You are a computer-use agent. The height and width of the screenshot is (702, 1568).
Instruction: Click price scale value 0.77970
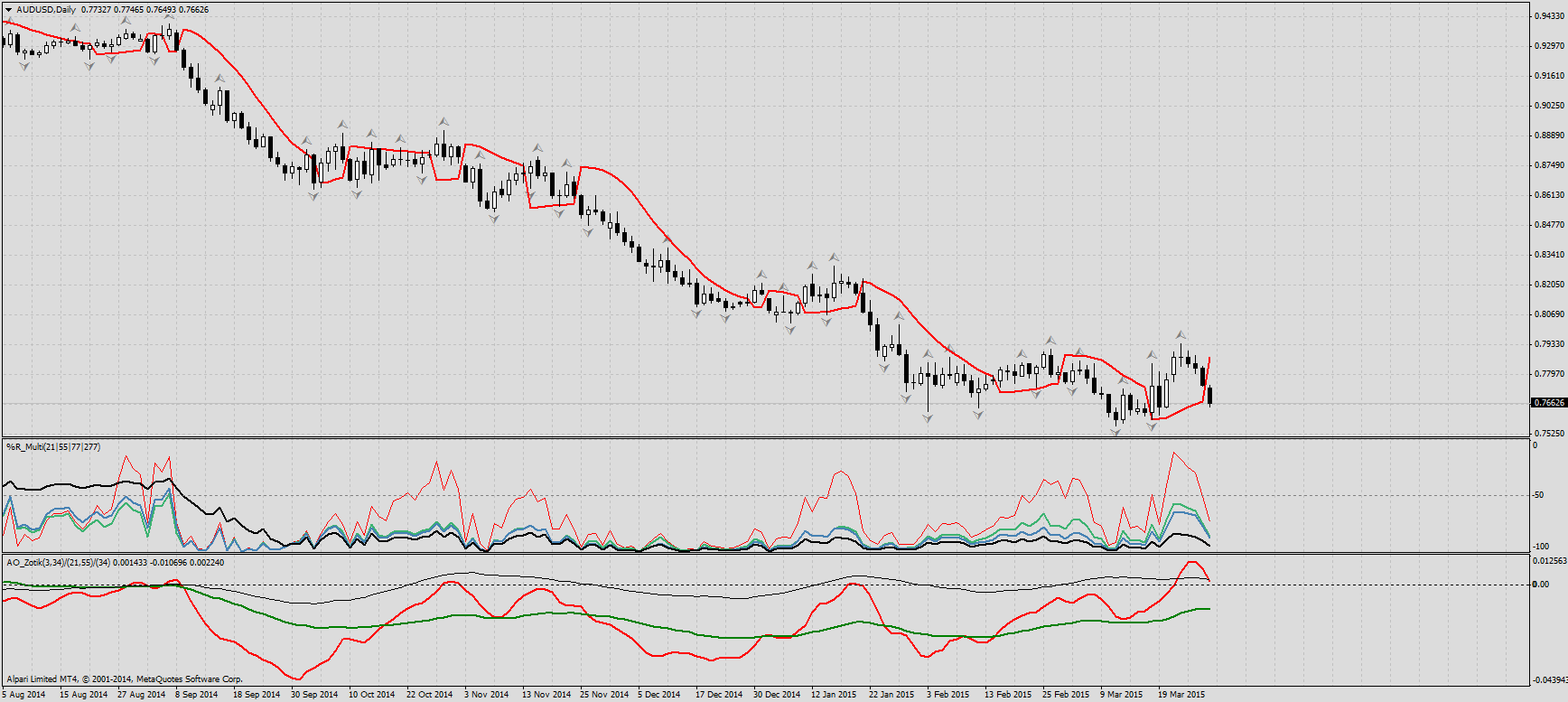pos(1549,374)
